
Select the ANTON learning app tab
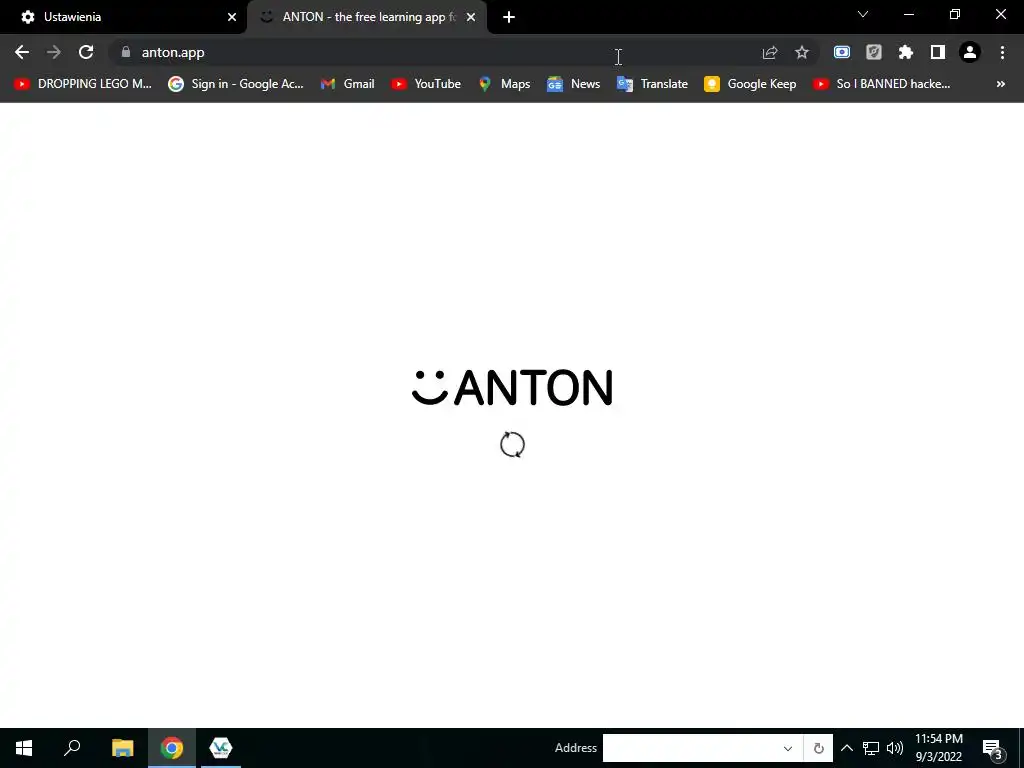366,17
